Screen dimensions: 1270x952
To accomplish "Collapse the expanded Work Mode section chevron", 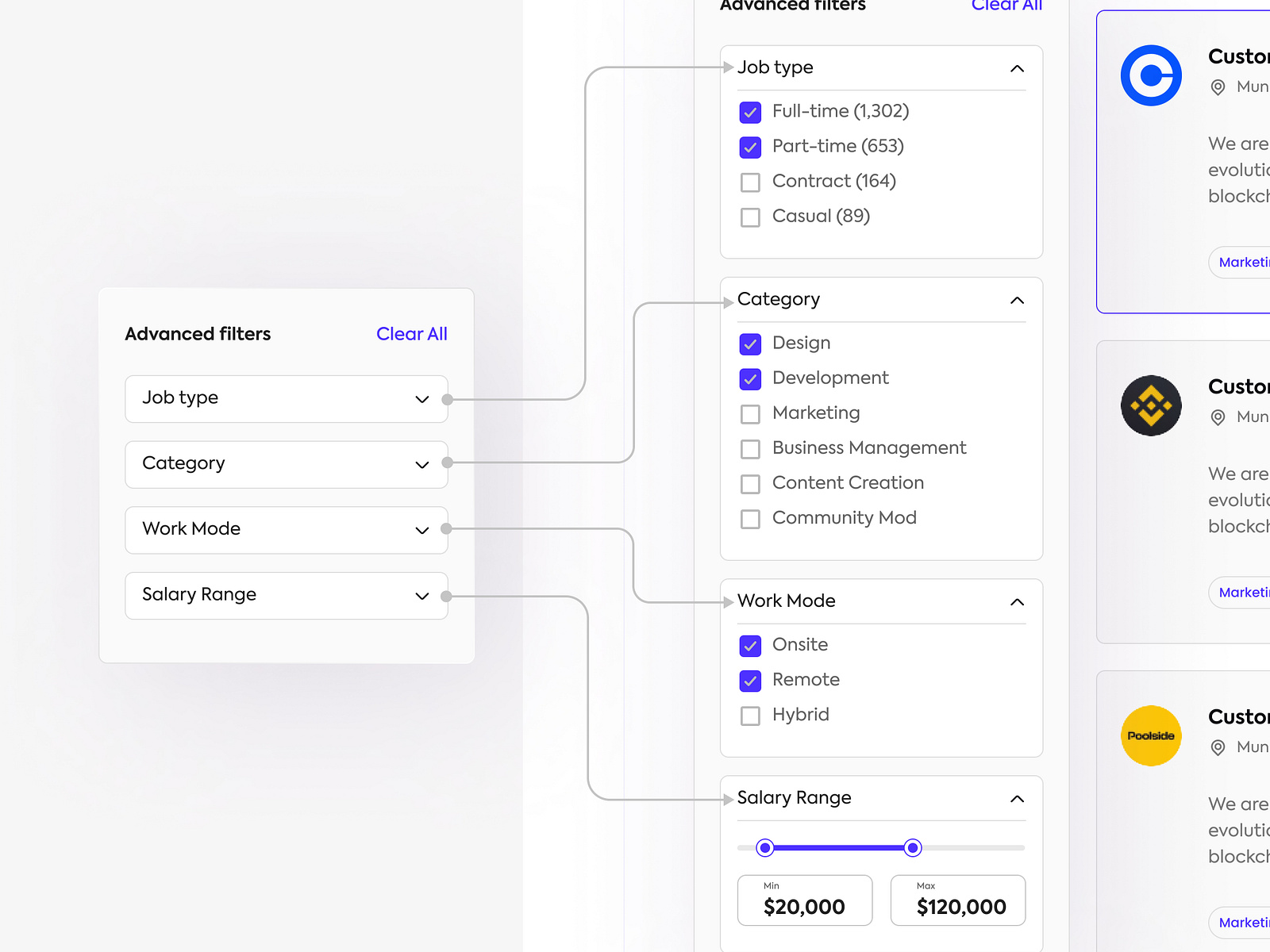I will [x=1017, y=601].
